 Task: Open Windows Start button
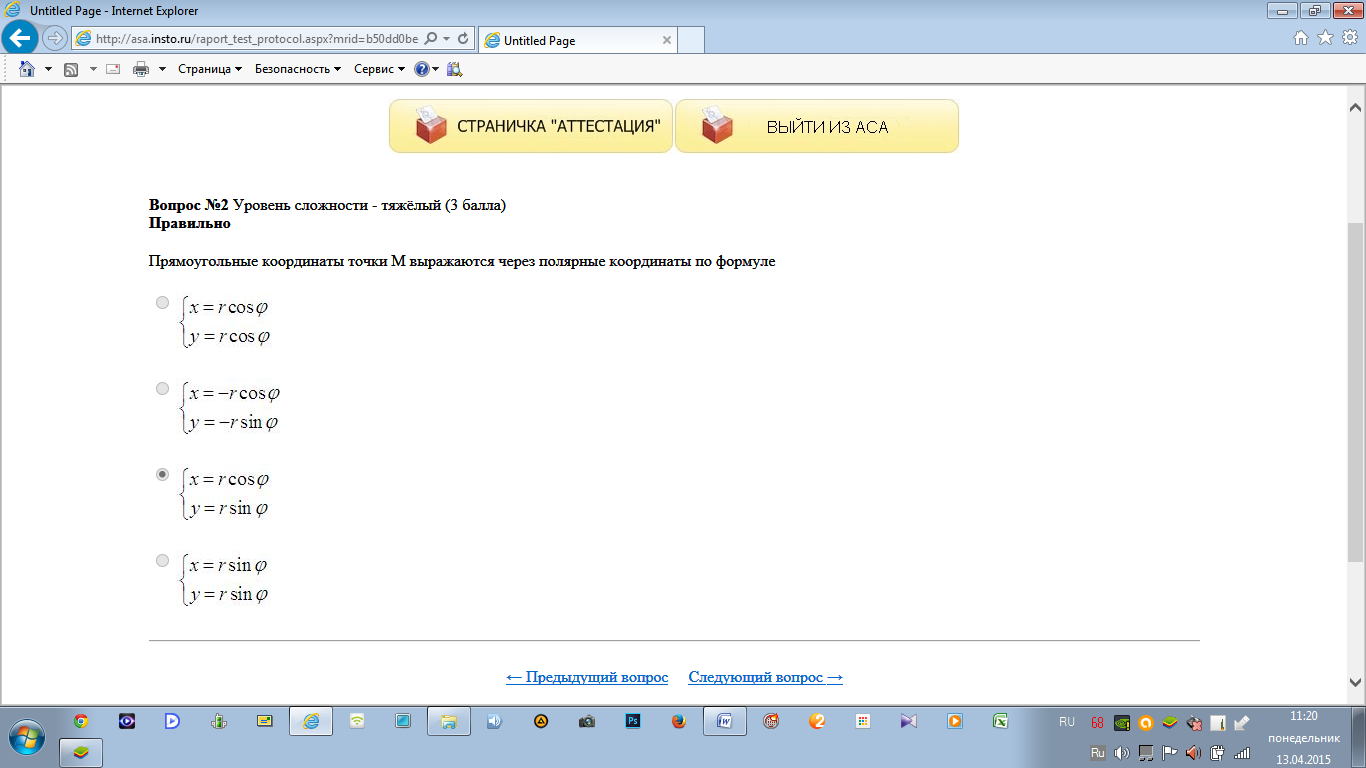coord(27,735)
